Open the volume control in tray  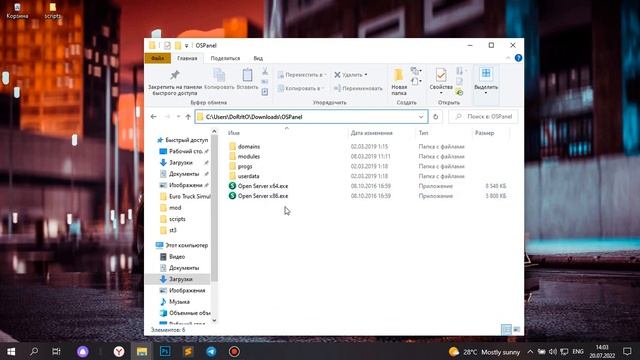click(x=553, y=351)
